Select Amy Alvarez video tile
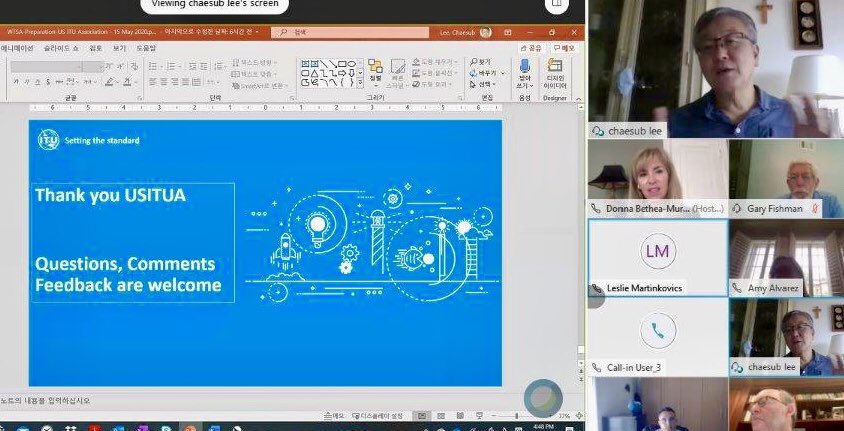Viewport: 844px width, 431px height. [x=786, y=258]
